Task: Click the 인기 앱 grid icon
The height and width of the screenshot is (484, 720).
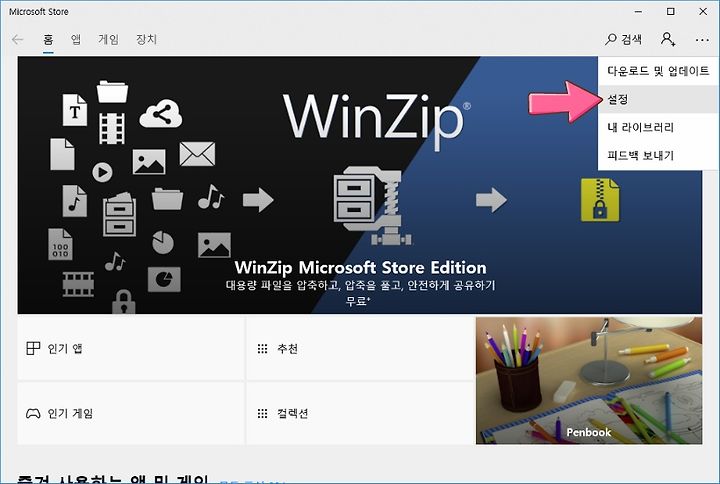Action: pos(33,349)
